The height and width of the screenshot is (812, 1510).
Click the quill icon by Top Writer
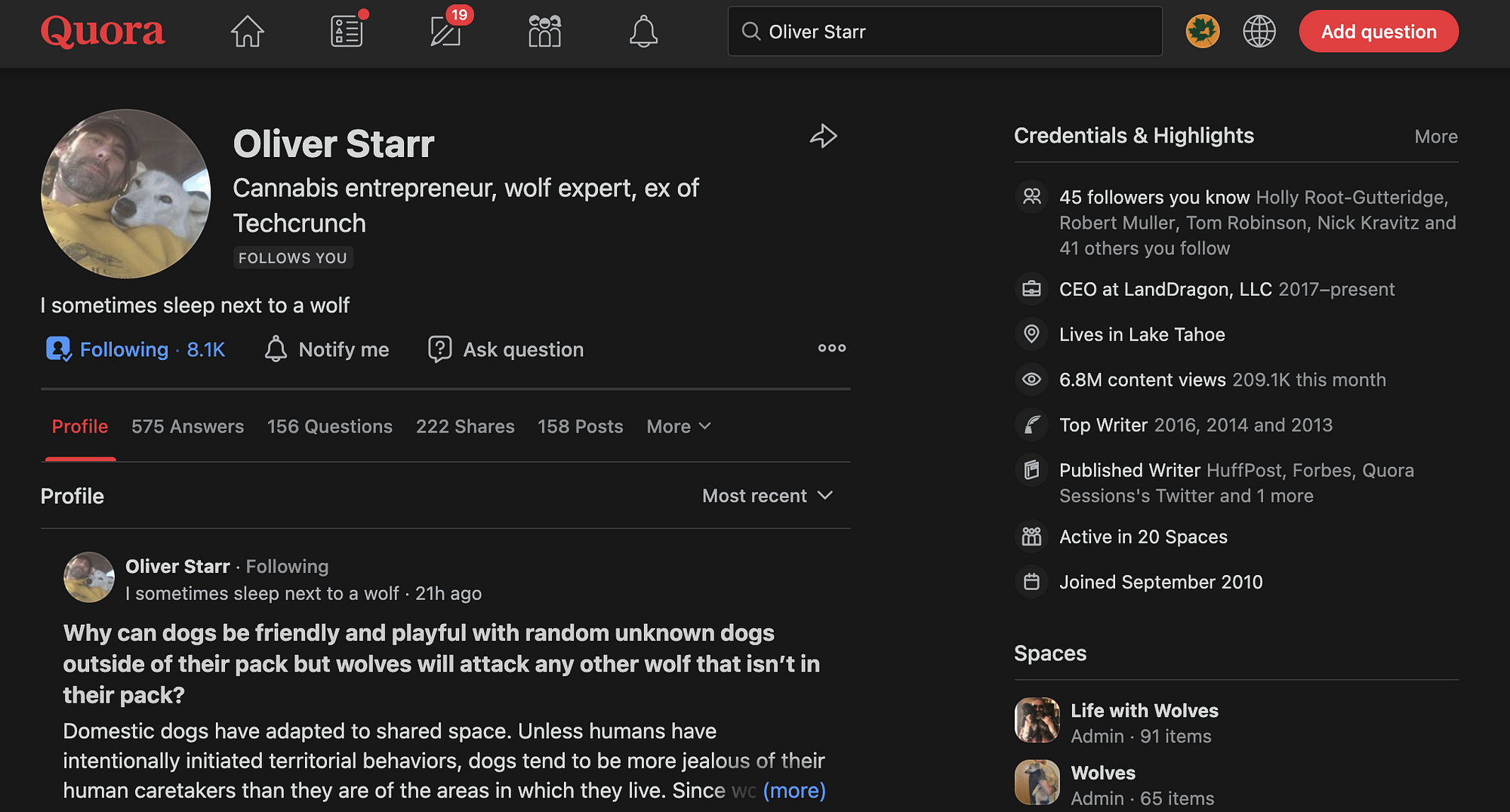coord(1031,425)
